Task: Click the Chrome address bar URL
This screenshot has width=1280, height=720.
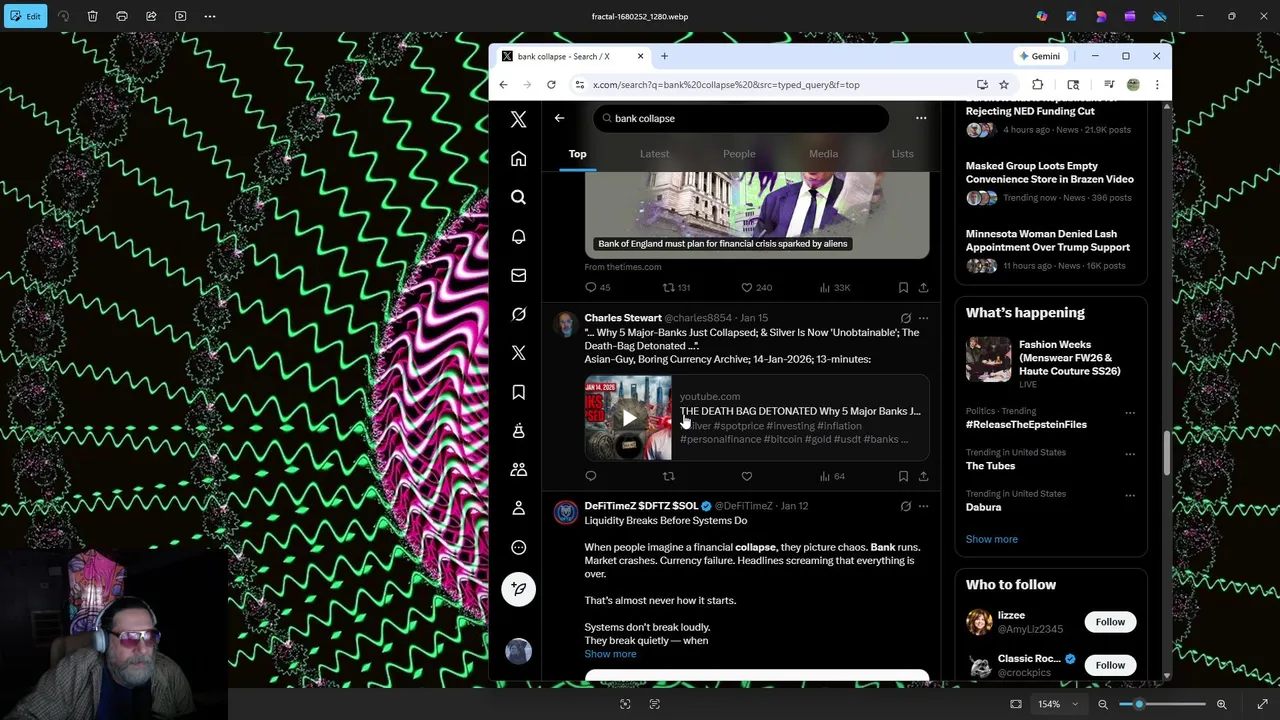Action: click(x=726, y=85)
